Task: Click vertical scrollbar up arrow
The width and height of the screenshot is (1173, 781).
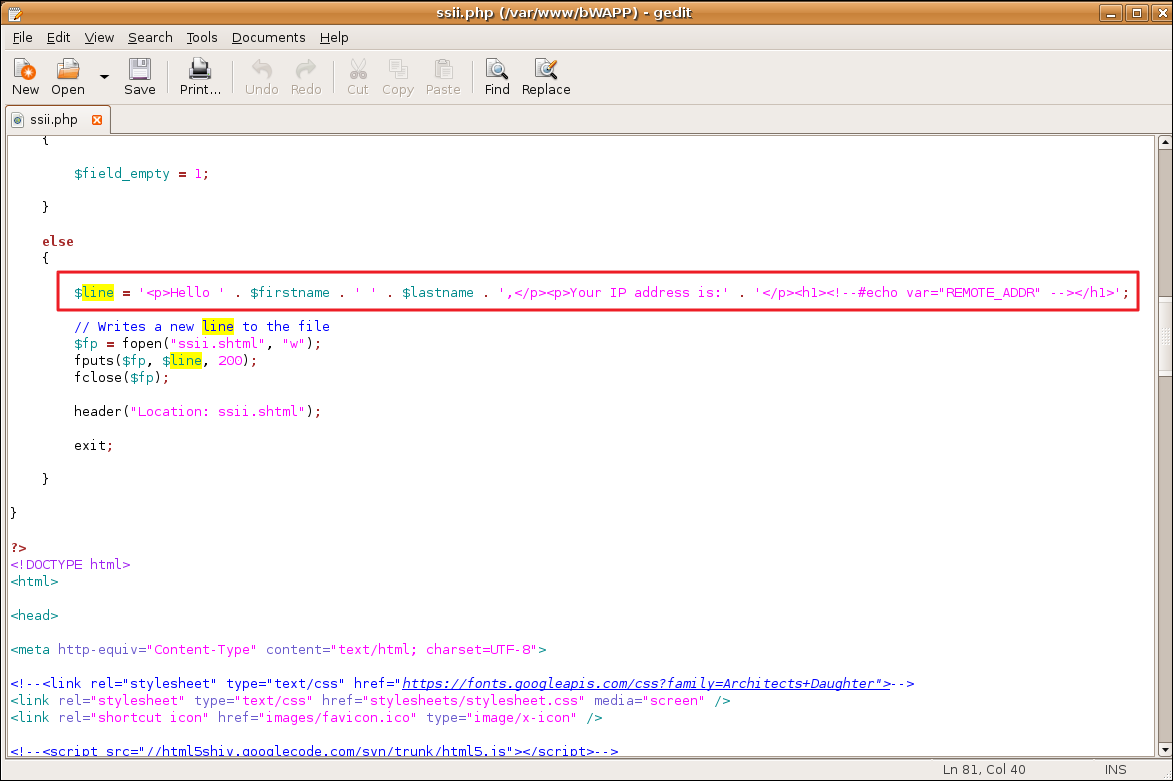Action: coord(1165,142)
